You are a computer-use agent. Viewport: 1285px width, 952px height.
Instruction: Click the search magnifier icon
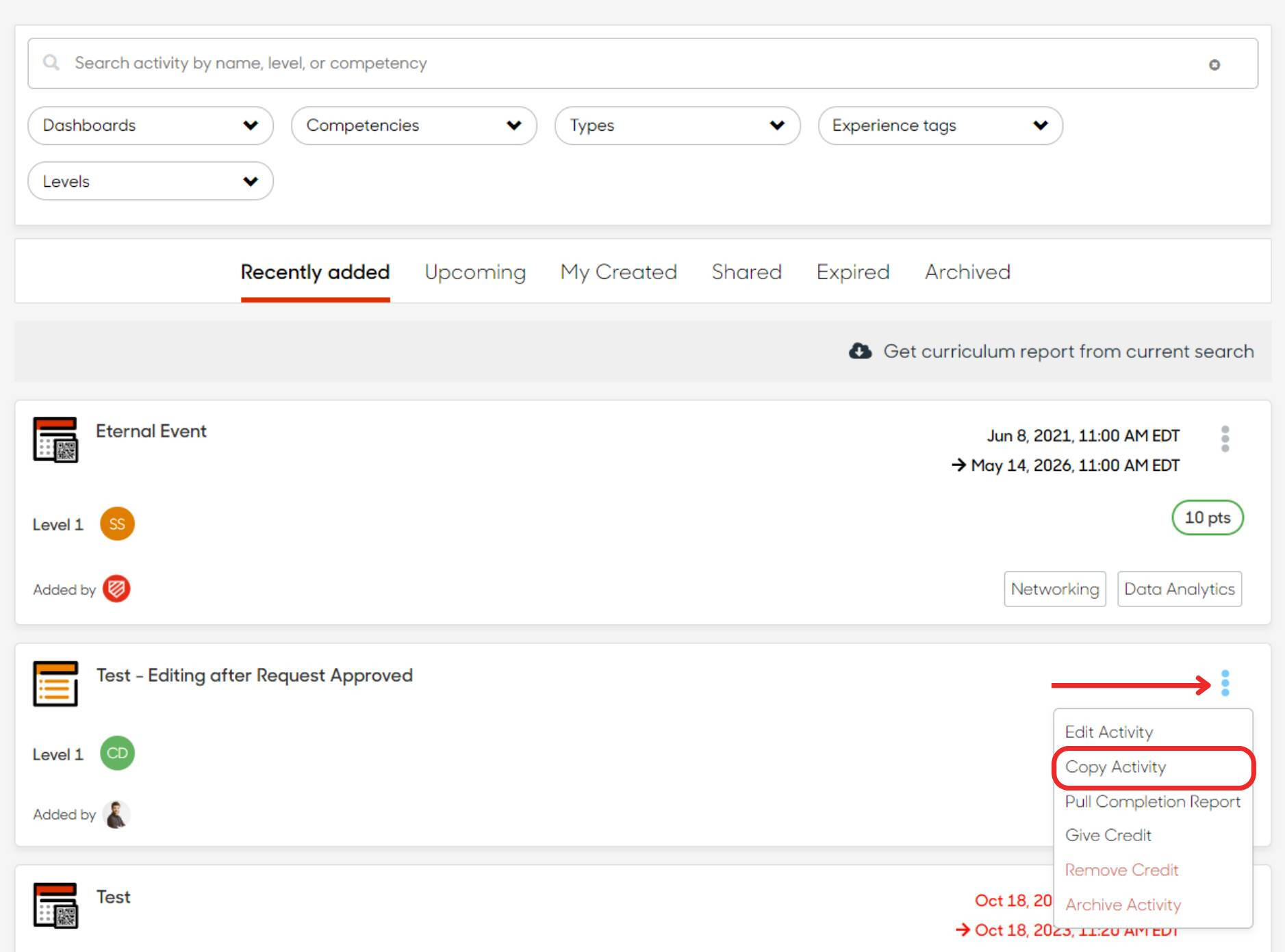pos(51,63)
